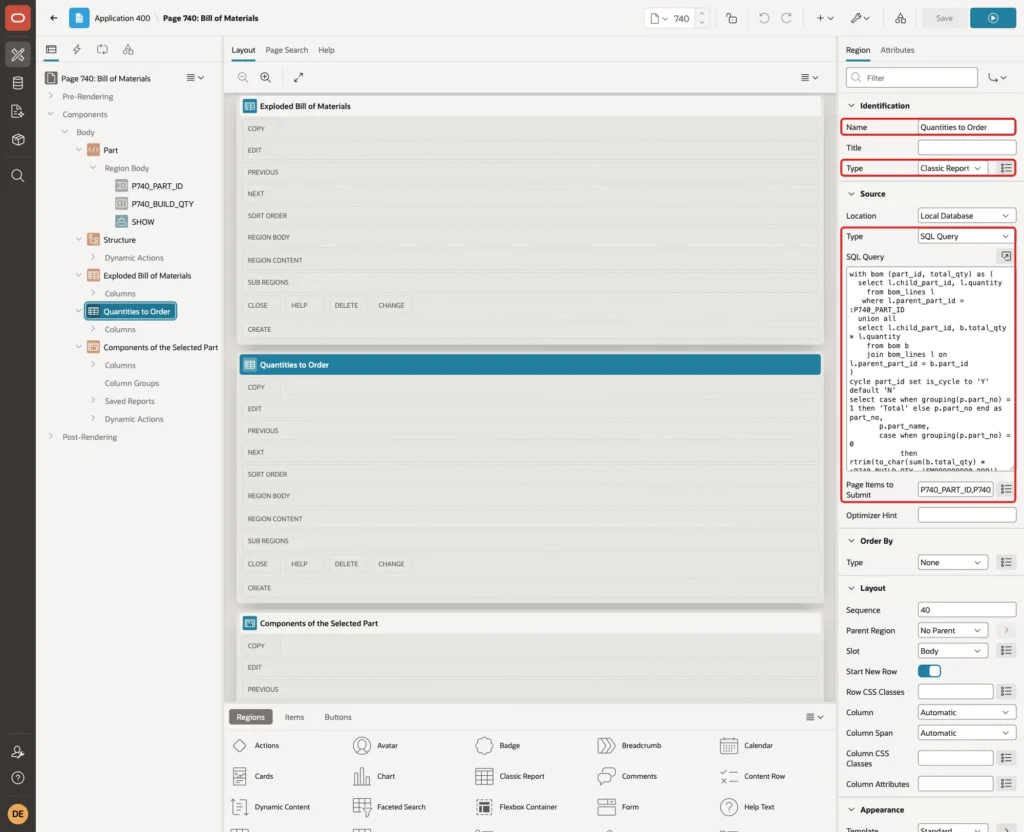
Task: Click the DE user avatar
Action: click(x=18, y=814)
